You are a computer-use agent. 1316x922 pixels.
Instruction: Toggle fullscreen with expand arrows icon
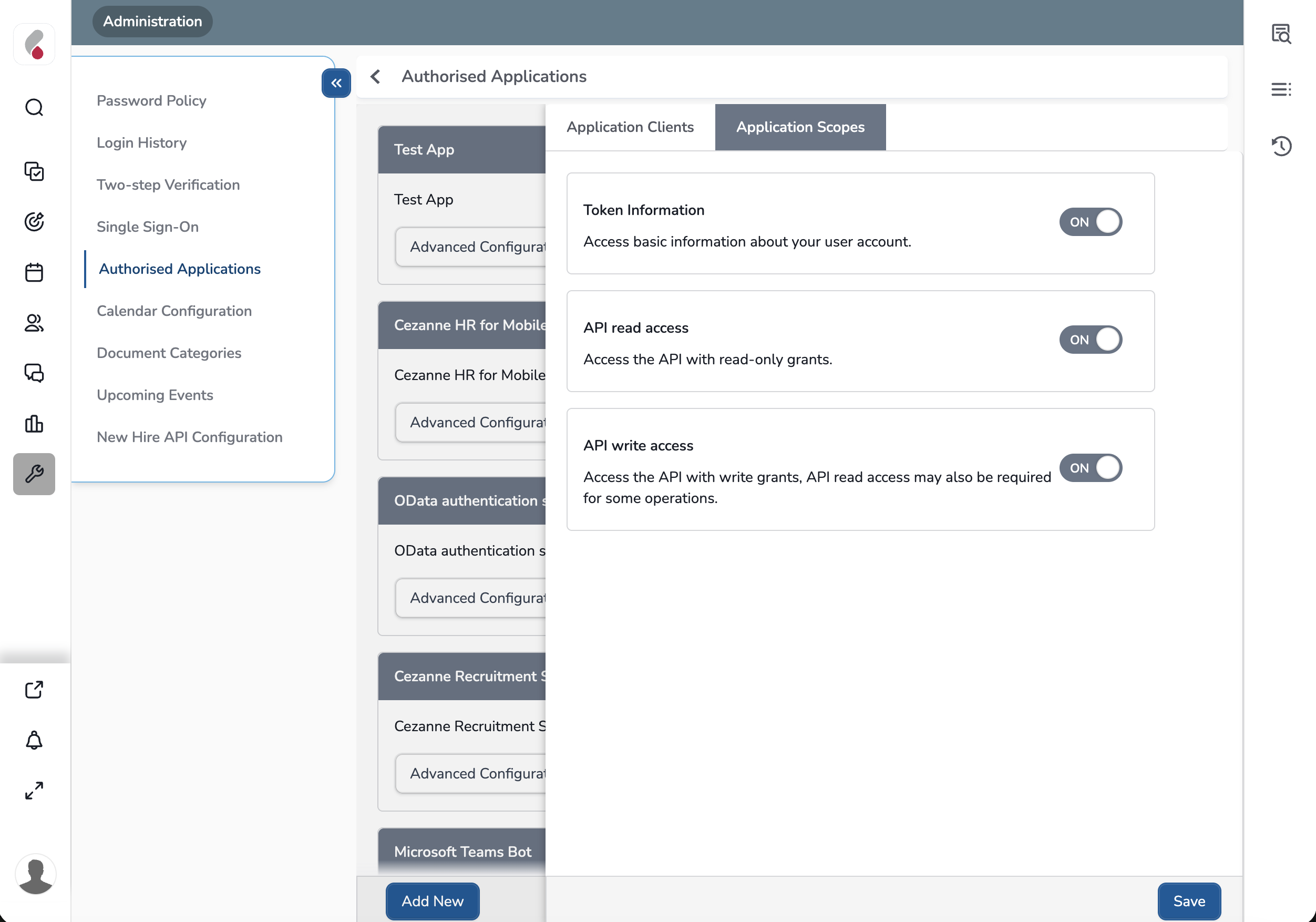[34, 791]
